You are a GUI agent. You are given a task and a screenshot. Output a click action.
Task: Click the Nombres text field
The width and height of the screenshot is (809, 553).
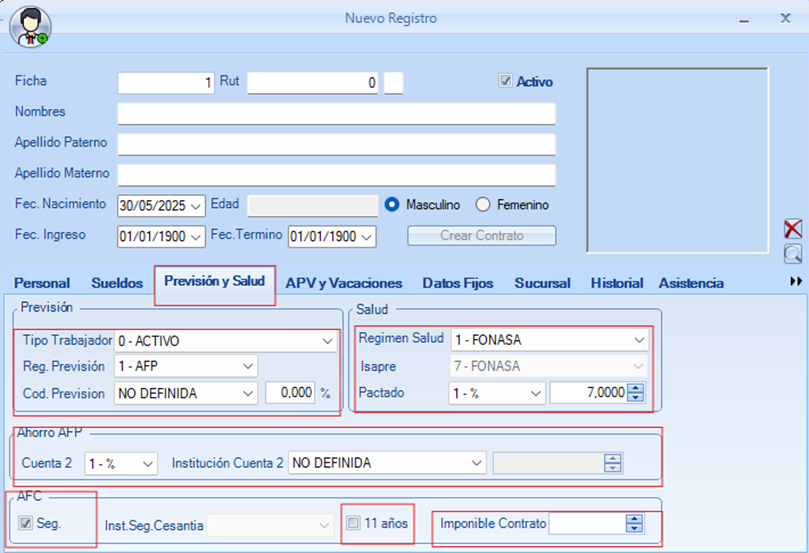coord(336,113)
